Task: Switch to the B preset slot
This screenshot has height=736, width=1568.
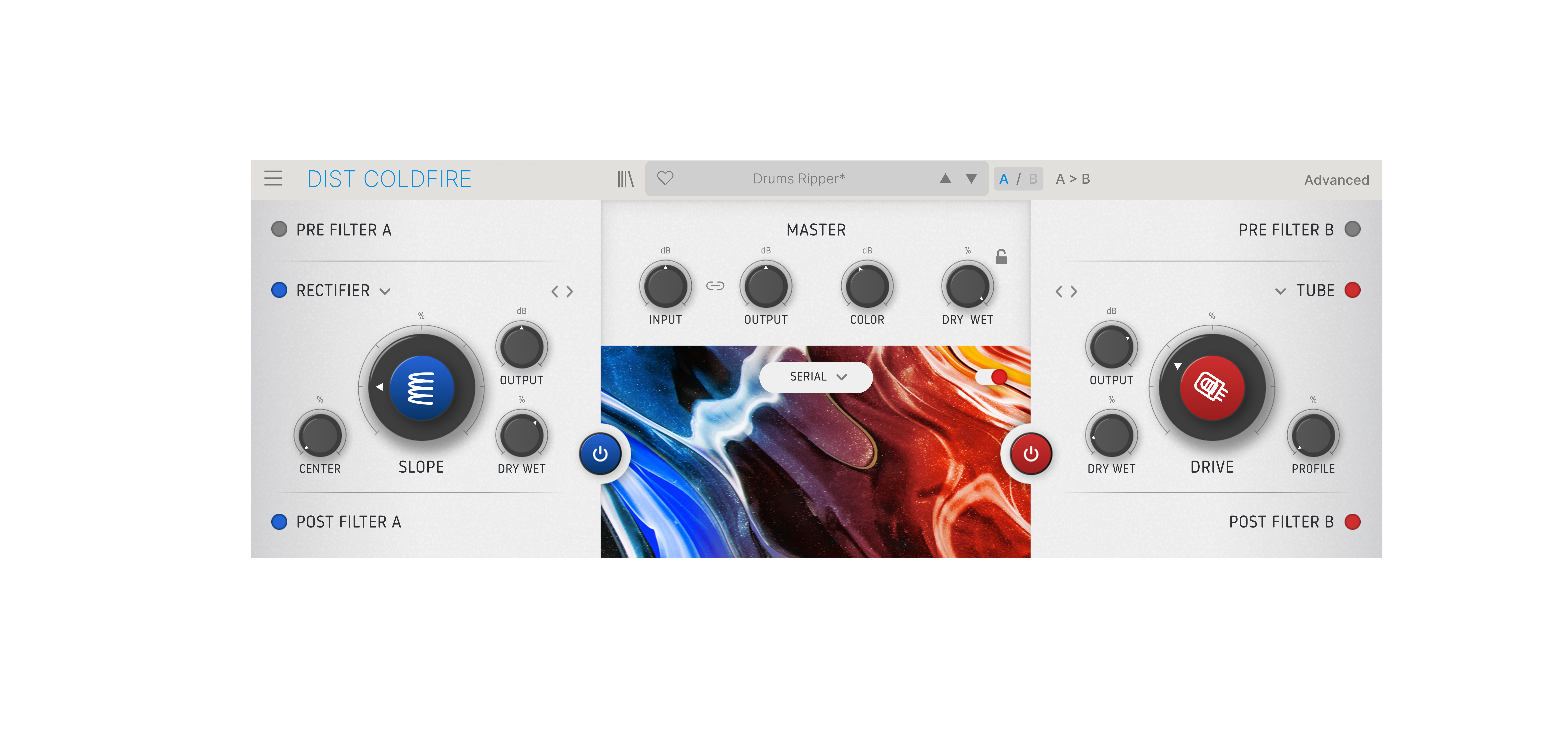Action: (x=1033, y=179)
